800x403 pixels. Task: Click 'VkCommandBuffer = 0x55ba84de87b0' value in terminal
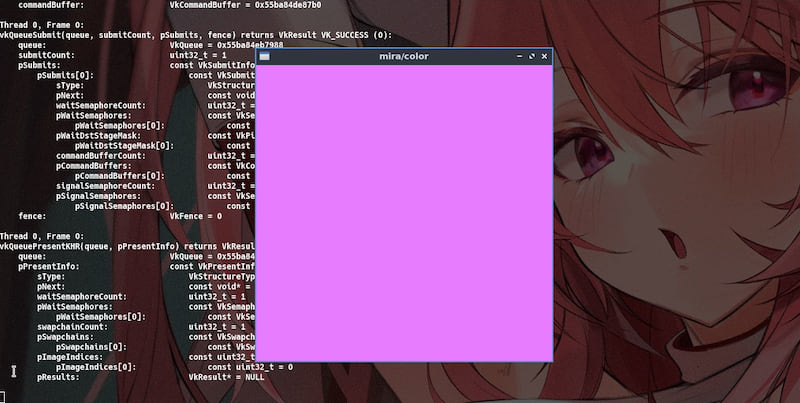(245, 5)
